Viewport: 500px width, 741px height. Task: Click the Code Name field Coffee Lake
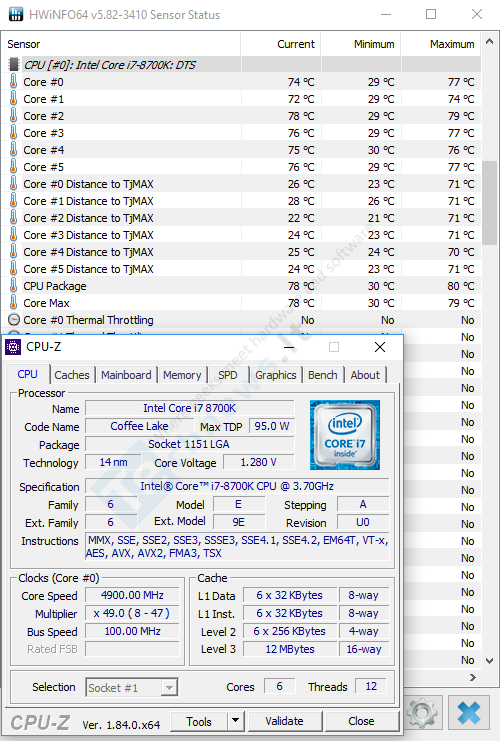tap(139, 426)
